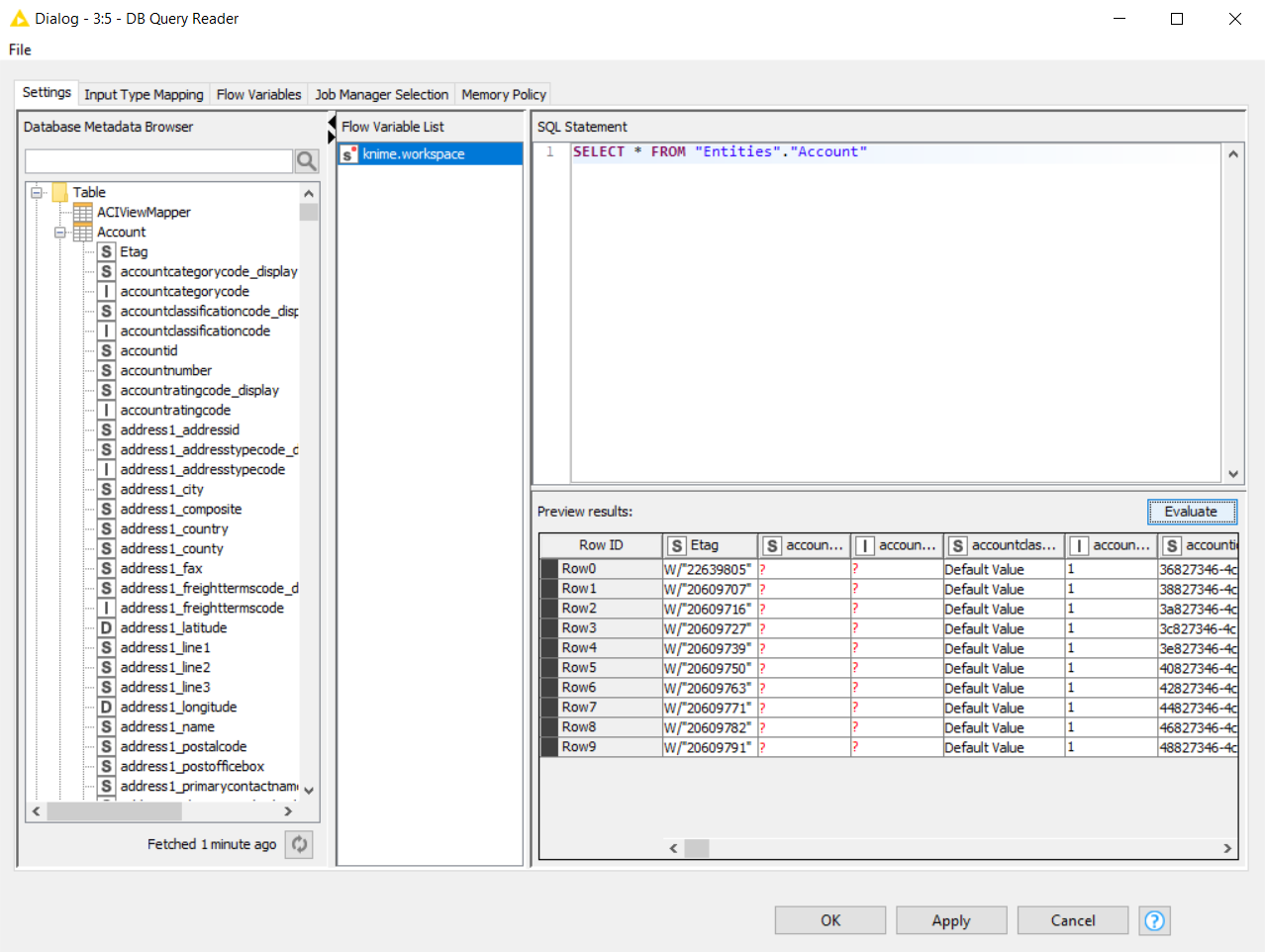
Task: Click the S icon in the Etag column header
Action: click(x=678, y=545)
